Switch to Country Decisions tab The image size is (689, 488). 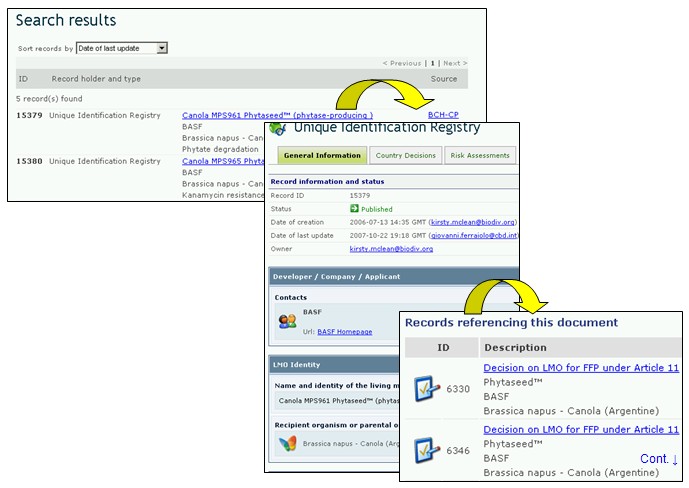(x=406, y=155)
